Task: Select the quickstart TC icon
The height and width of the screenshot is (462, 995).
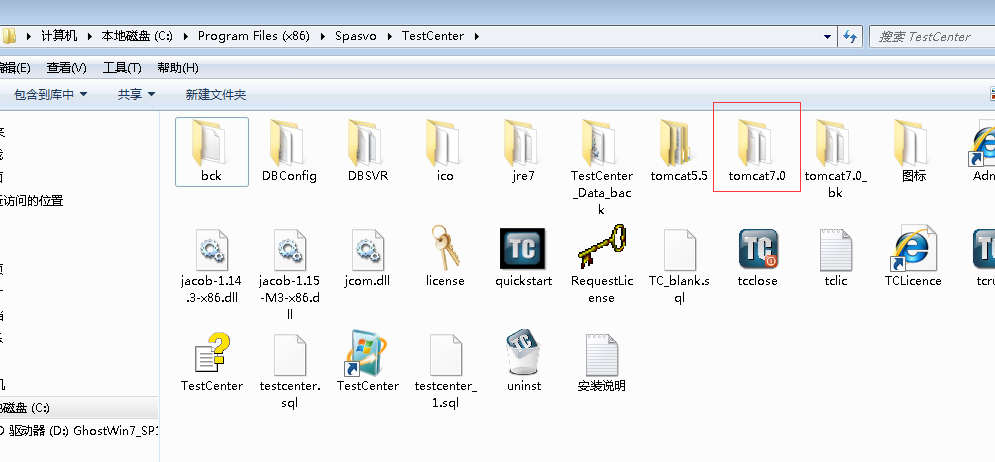Action: pyautogui.click(x=523, y=250)
